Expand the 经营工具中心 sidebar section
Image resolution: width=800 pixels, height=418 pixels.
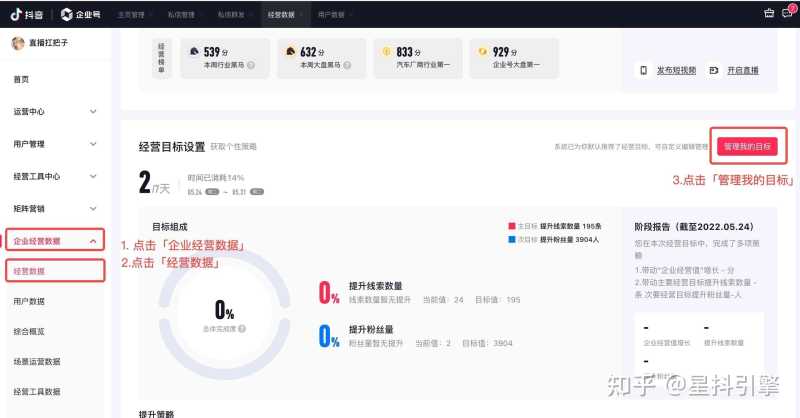(x=93, y=176)
